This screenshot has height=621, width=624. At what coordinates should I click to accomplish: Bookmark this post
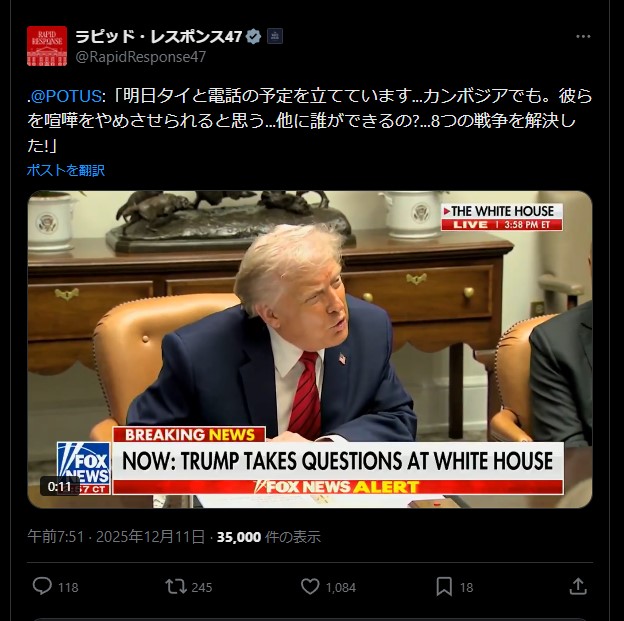point(444,586)
